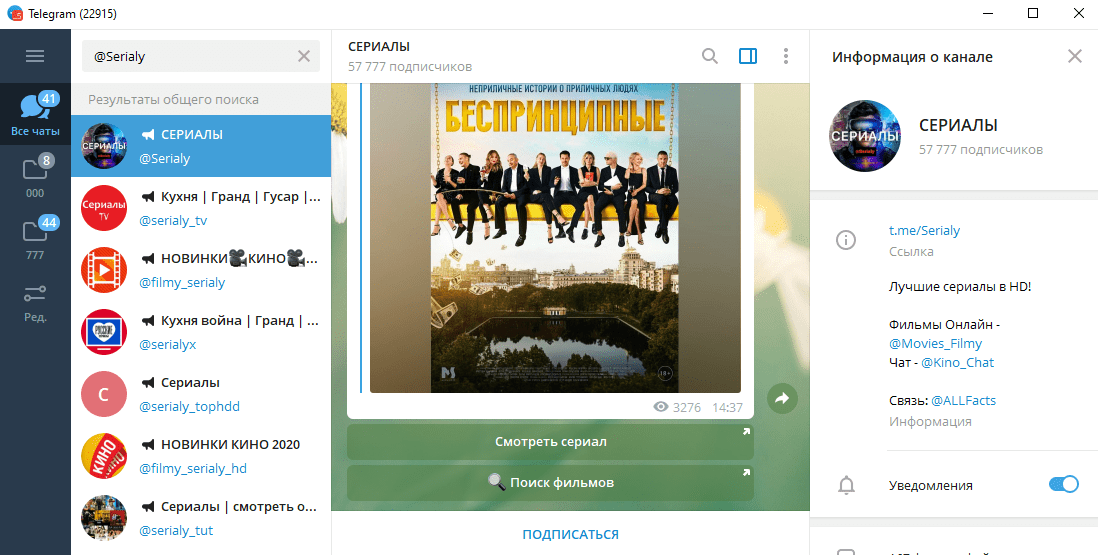This screenshot has width=1098, height=555.
Task: Open the Besprintsipnye poster image
Action: [555, 240]
